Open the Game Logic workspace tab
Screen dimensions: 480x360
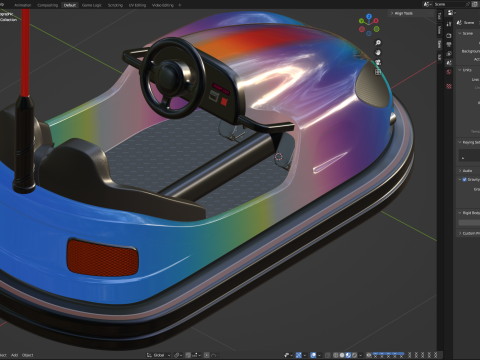point(92,5)
